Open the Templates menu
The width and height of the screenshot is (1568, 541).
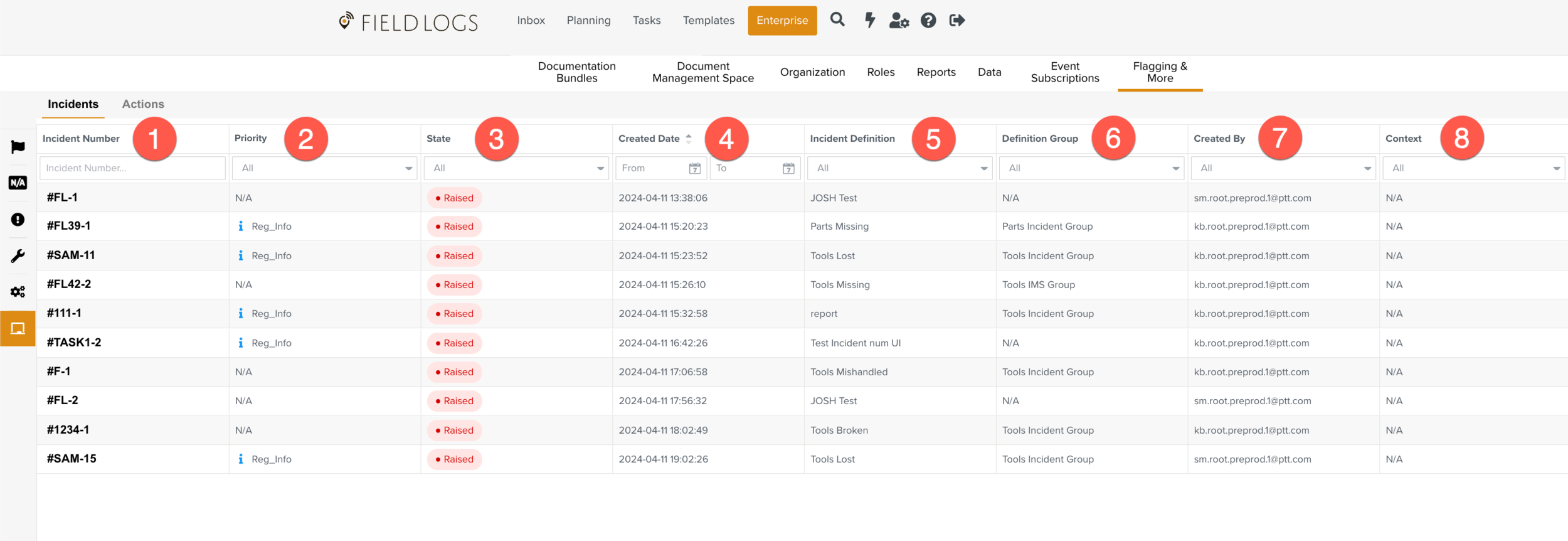tap(708, 21)
